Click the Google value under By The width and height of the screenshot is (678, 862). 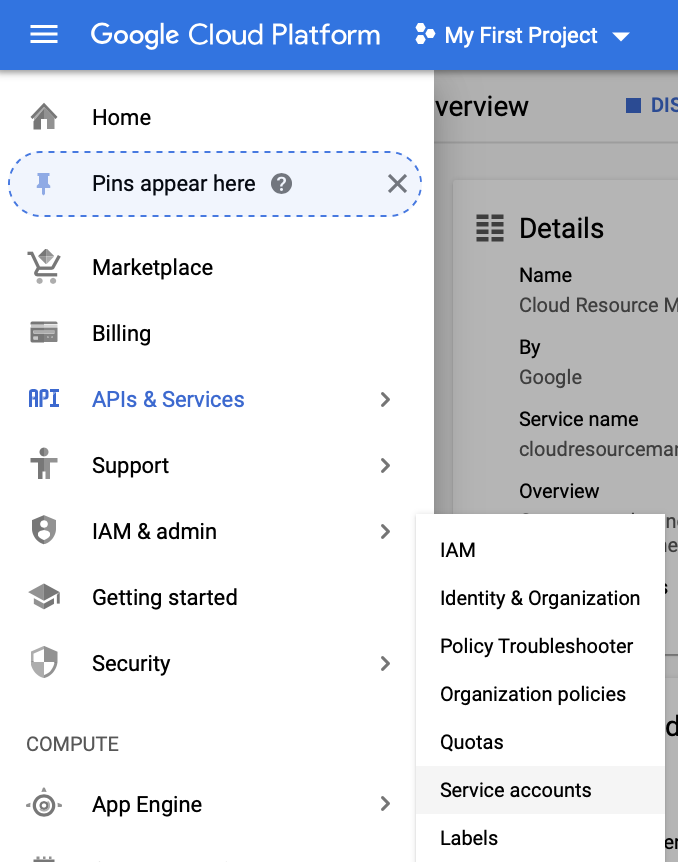[x=550, y=377]
